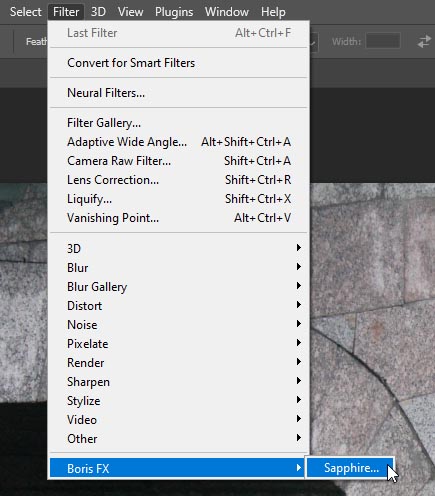Open the Liquify filter
The image size is (435, 496).
pos(179,199)
